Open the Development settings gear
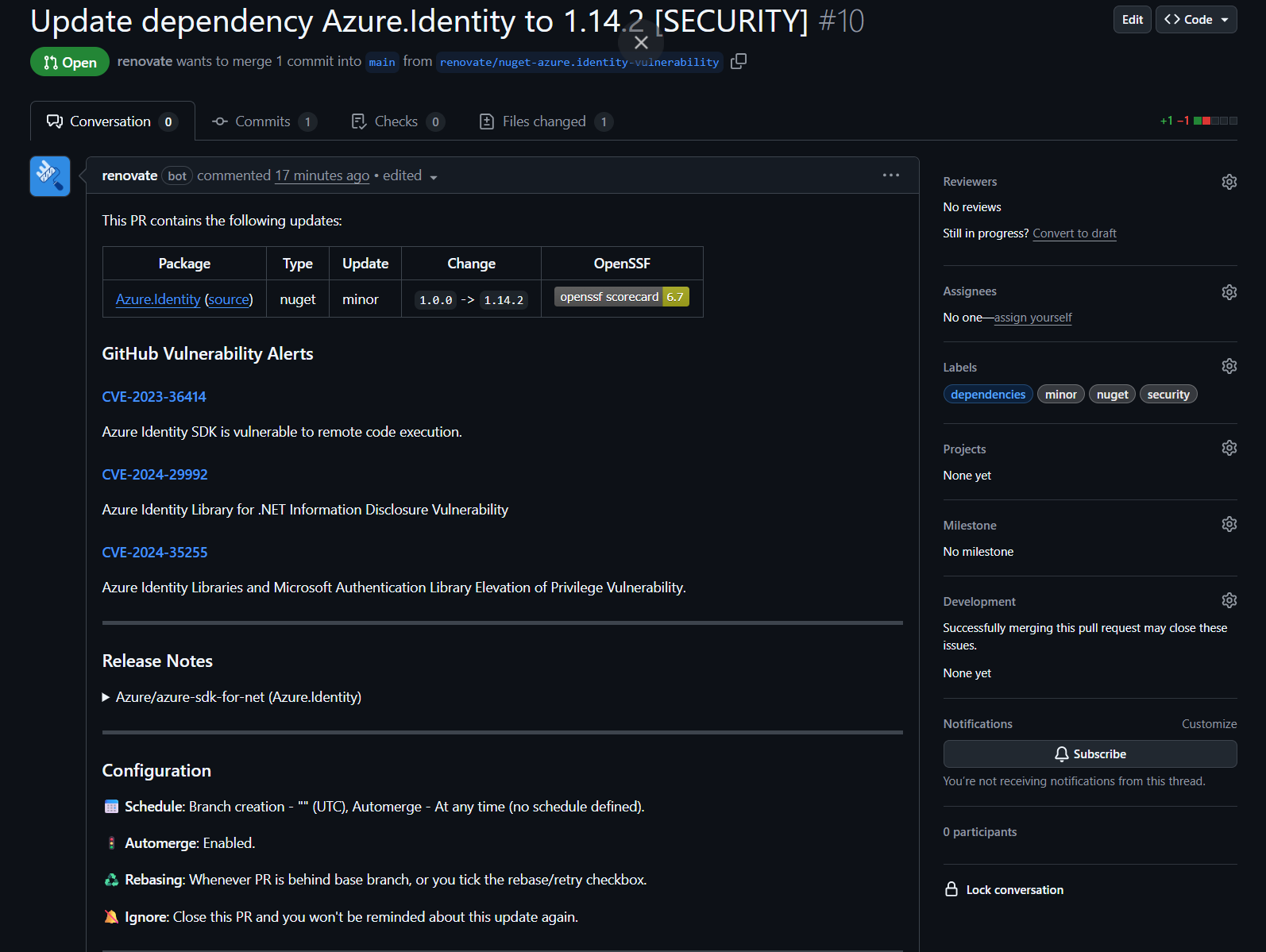 [1229, 600]
